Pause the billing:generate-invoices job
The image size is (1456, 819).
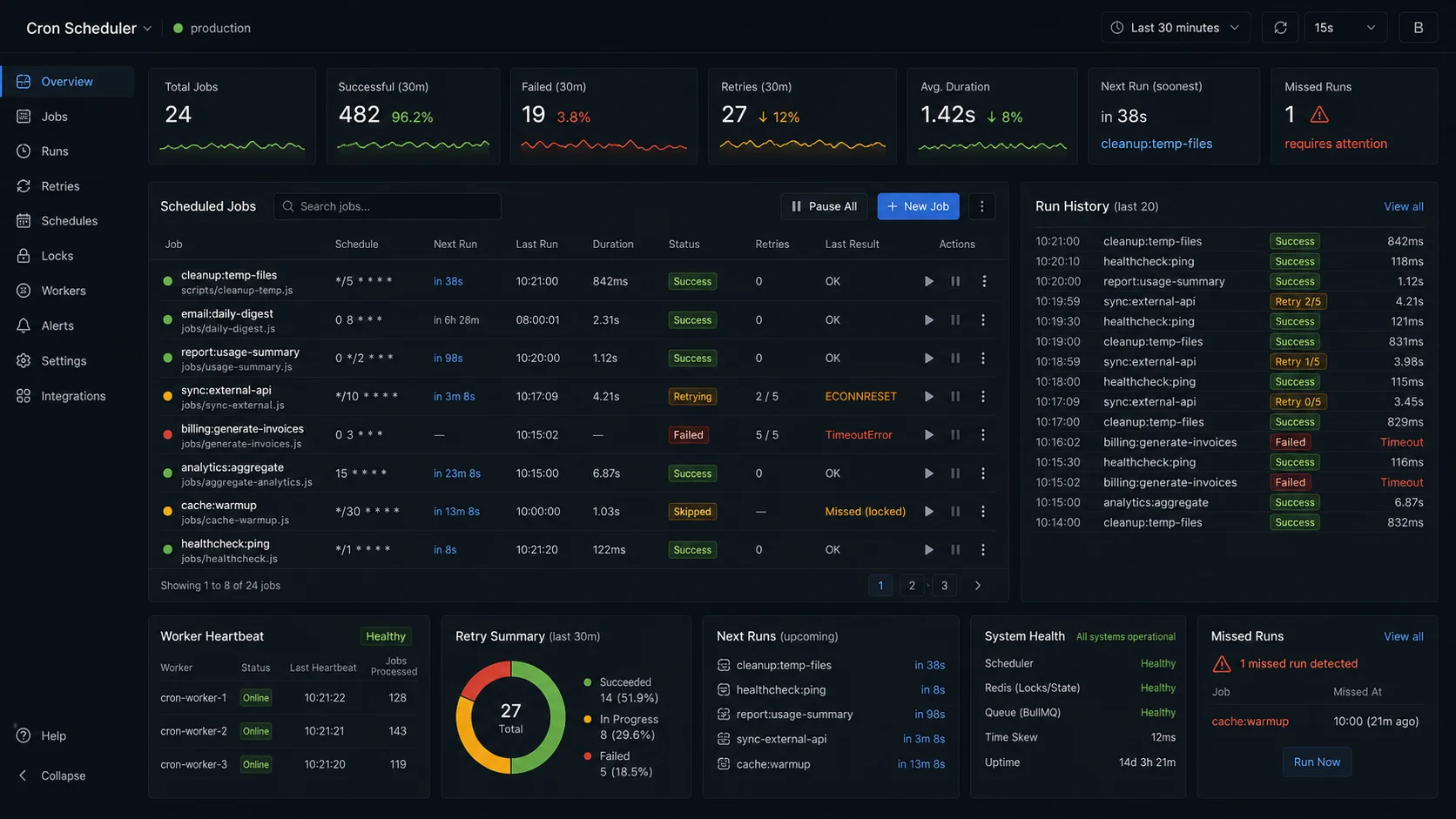coord(955,435)
